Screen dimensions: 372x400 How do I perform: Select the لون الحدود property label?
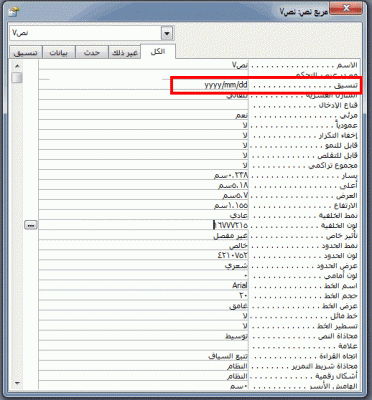click(x=341, y=256)
